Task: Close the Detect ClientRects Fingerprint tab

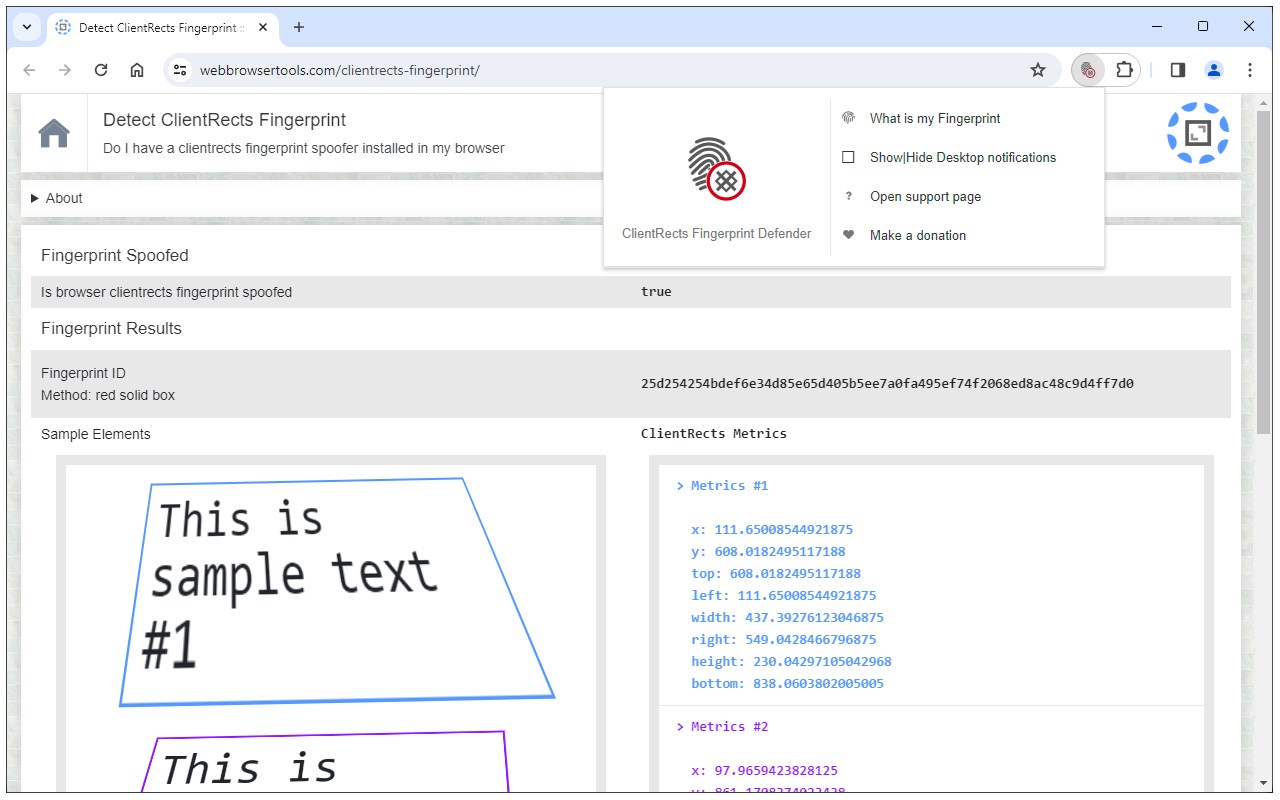Action: pos(263,27)
